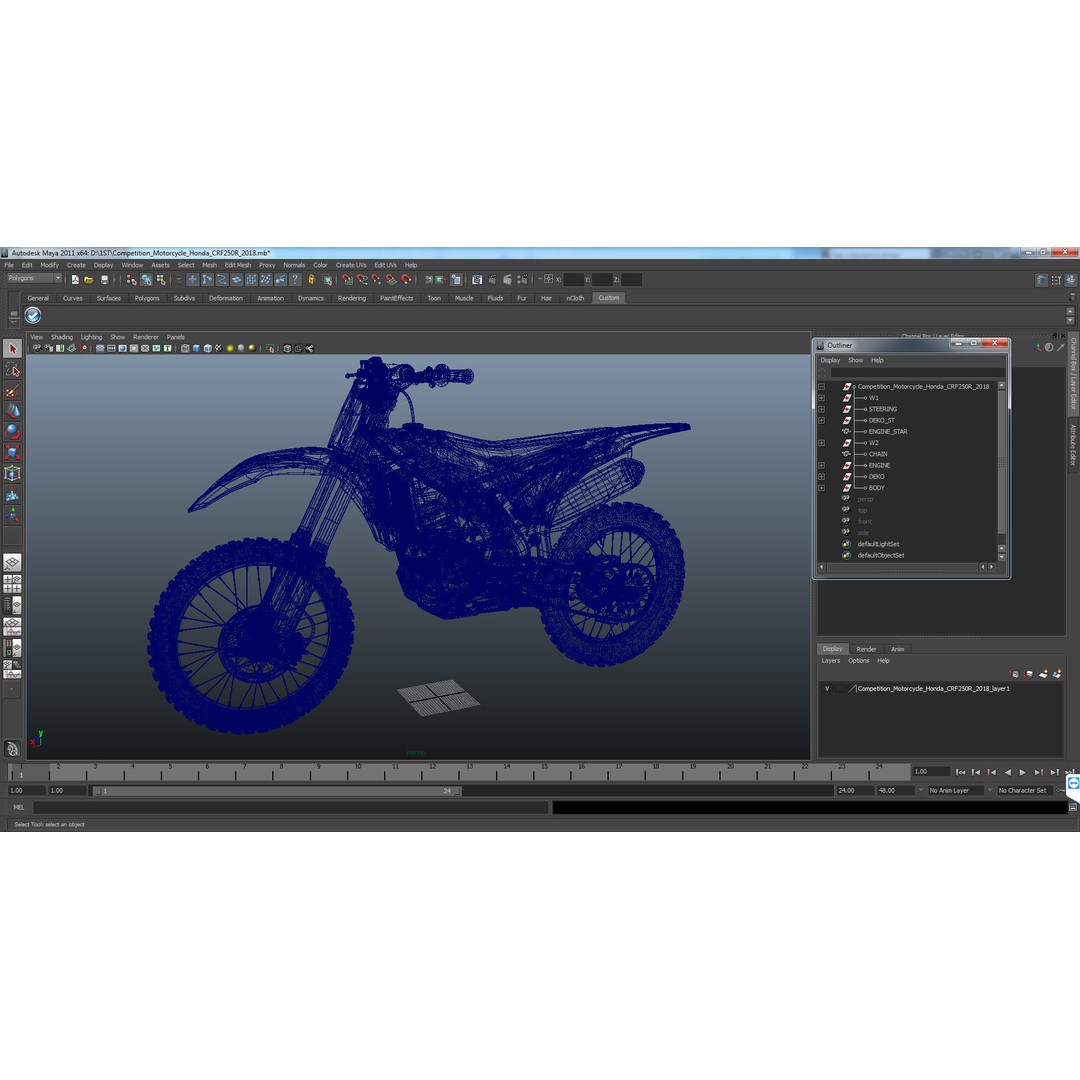Open the No Anim Layer dropdown
This screenshot has height=1080, width=1080.
(x=955, y=791)
